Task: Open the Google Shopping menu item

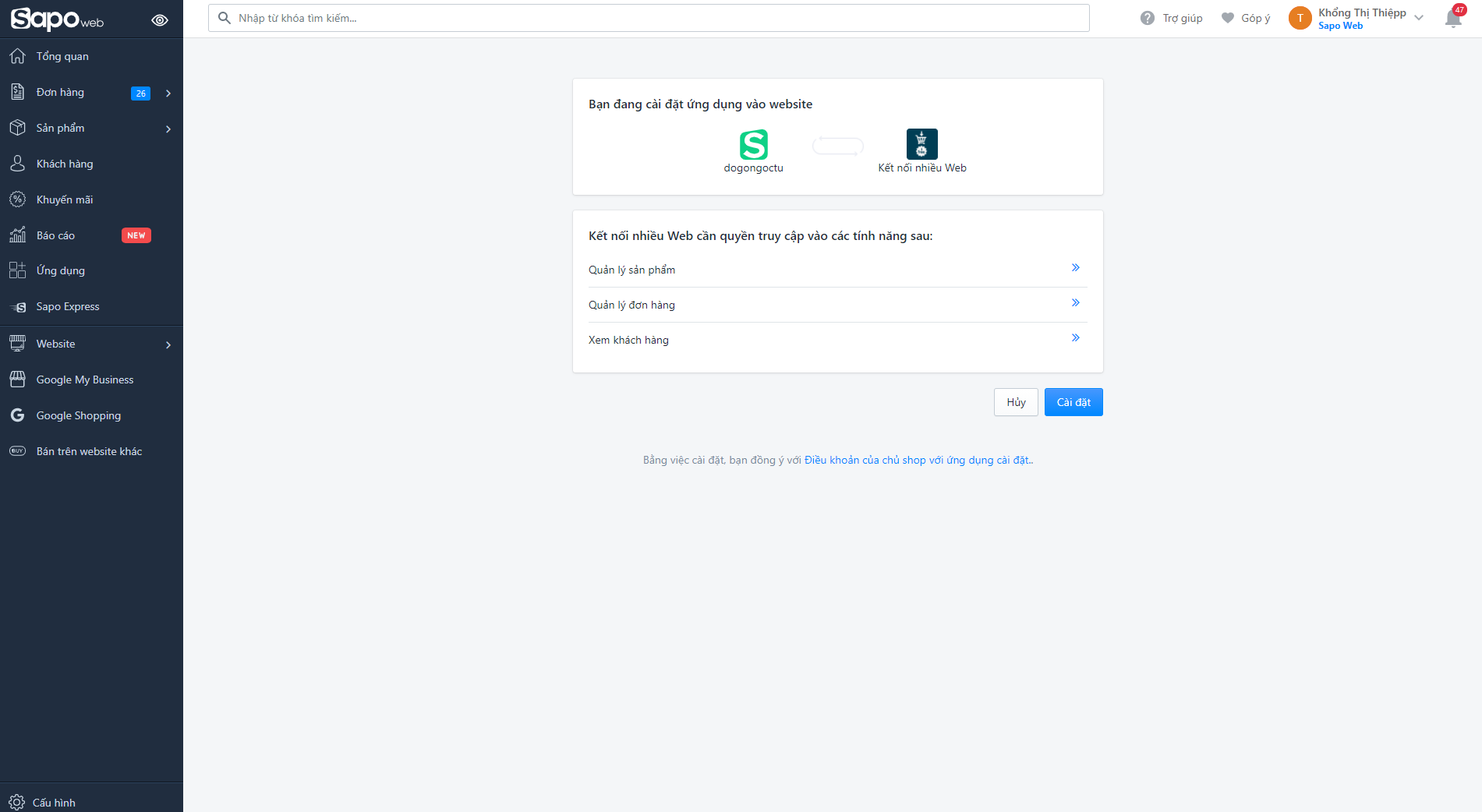Action: [x=91, y=415]
